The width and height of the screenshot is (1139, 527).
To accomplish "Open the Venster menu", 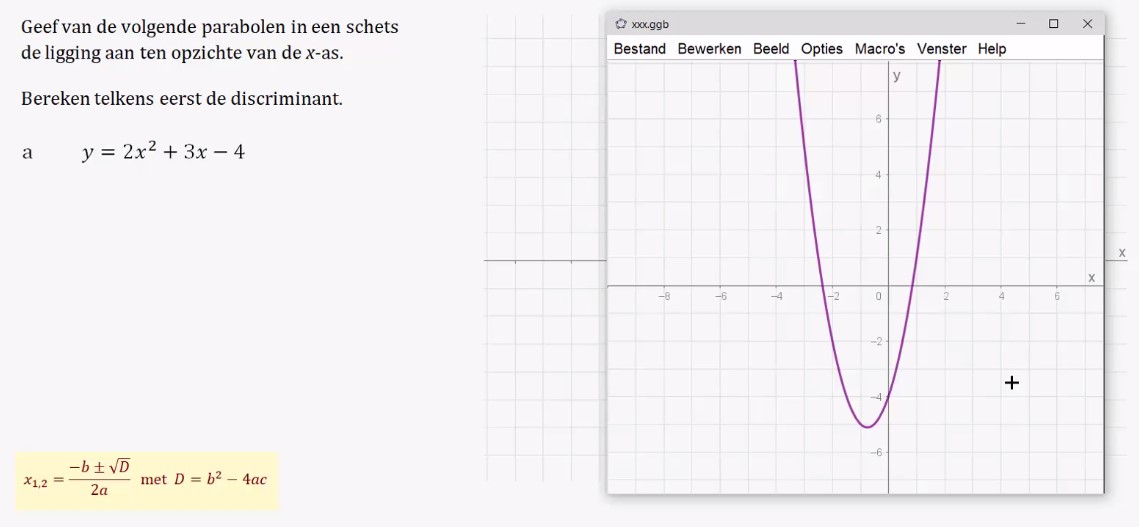I will (941, 49).
